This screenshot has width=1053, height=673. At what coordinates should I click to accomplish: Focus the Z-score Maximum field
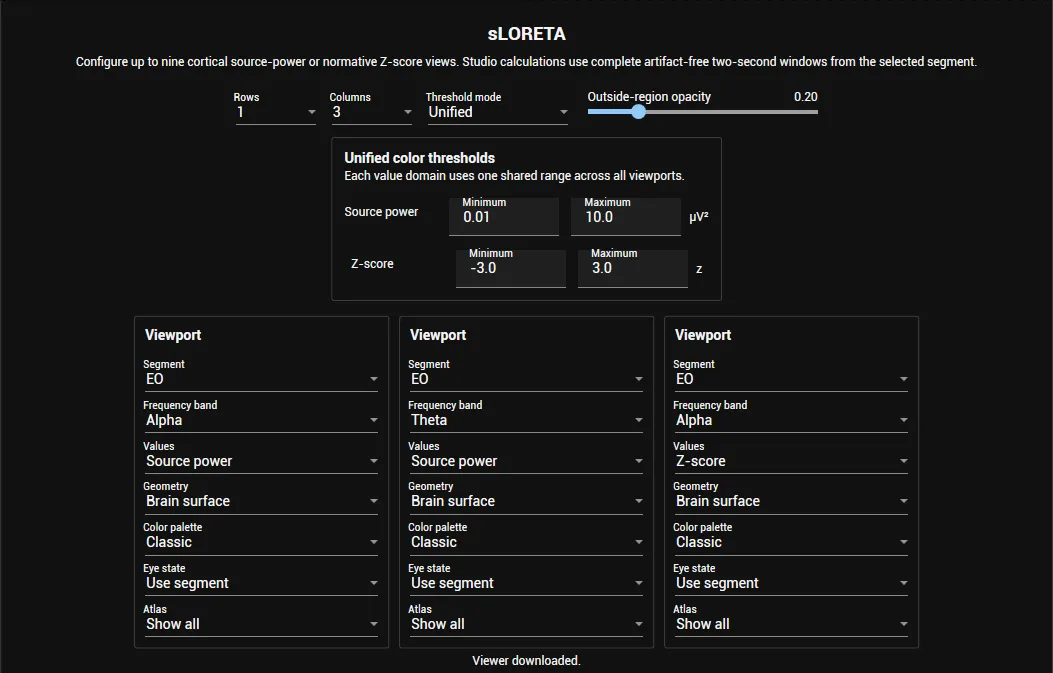[x=633, y=267]
